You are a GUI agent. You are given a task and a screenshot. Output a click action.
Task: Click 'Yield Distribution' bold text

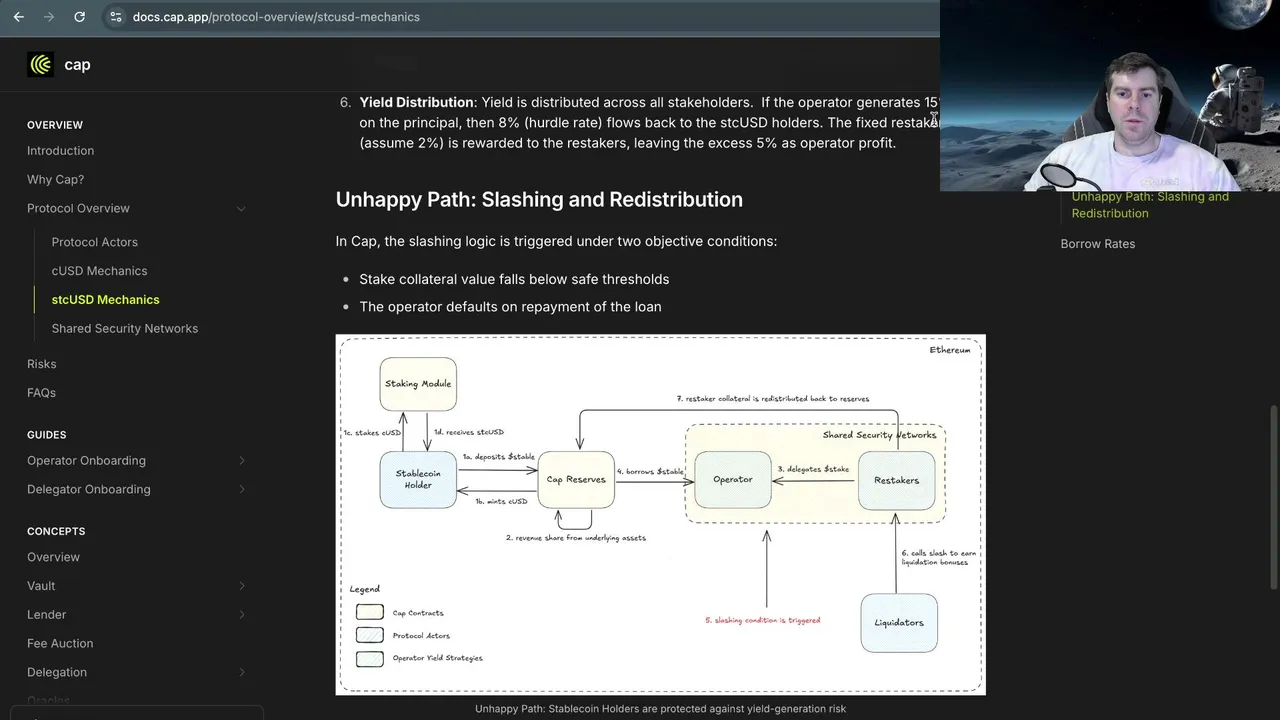(416, 102)
